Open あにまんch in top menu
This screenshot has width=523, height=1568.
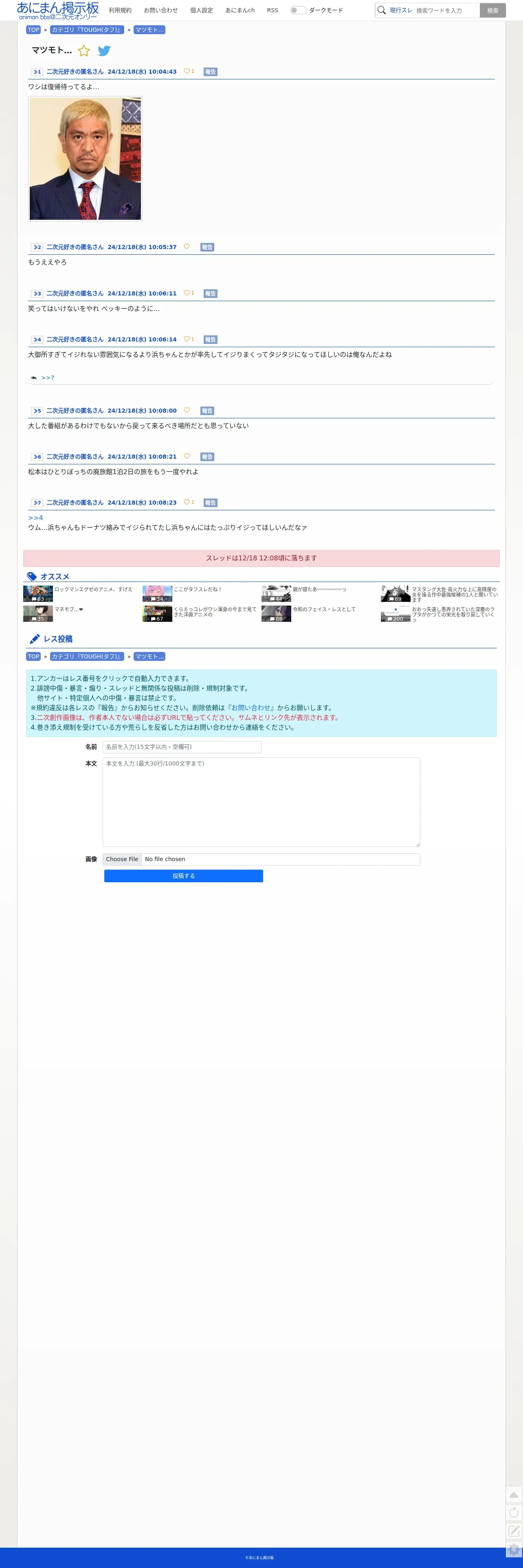pos(240,10)
